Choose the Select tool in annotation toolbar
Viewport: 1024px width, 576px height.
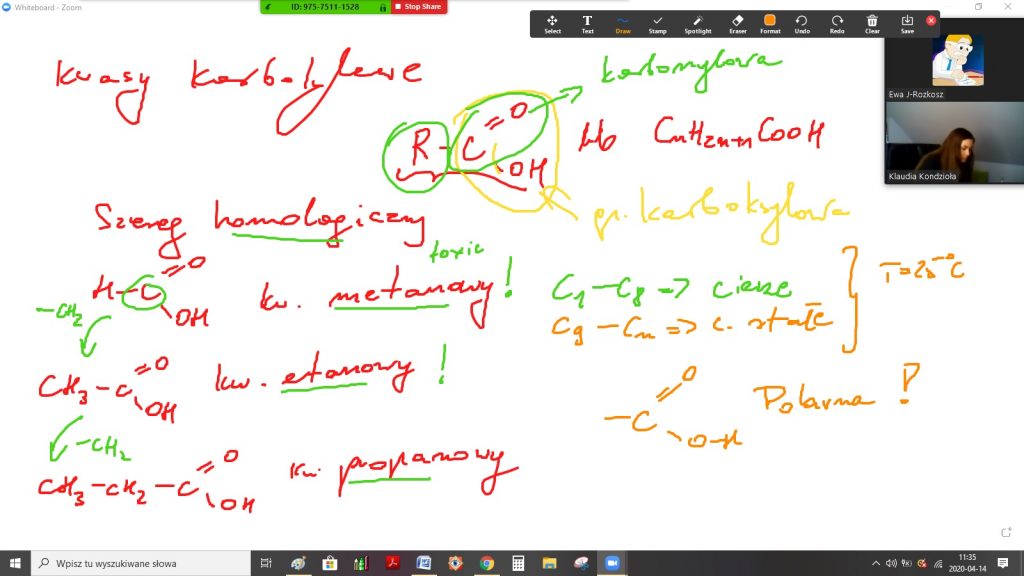(x=552, y=24)
